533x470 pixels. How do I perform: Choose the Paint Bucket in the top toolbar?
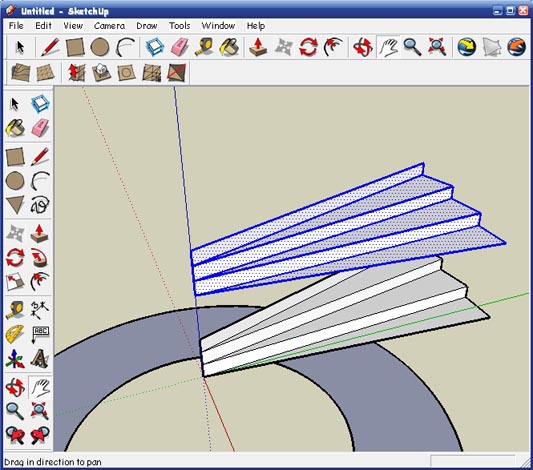click(229, 47)
